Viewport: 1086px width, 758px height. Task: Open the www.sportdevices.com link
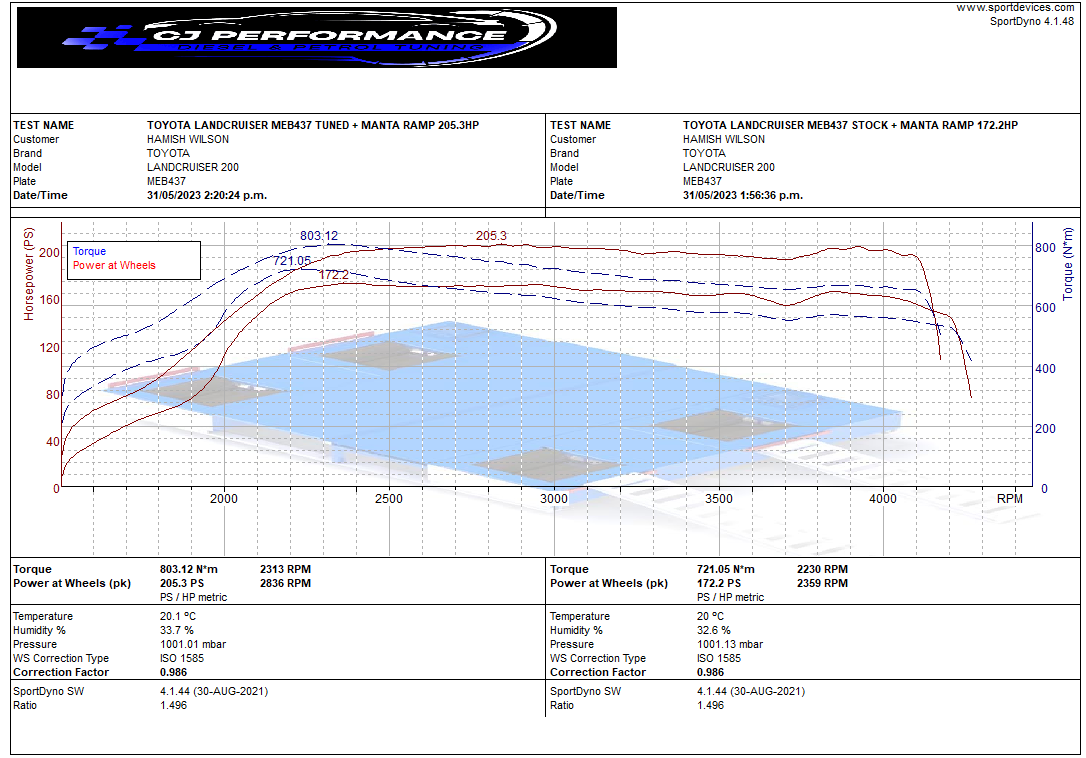tap(1015, 7)
